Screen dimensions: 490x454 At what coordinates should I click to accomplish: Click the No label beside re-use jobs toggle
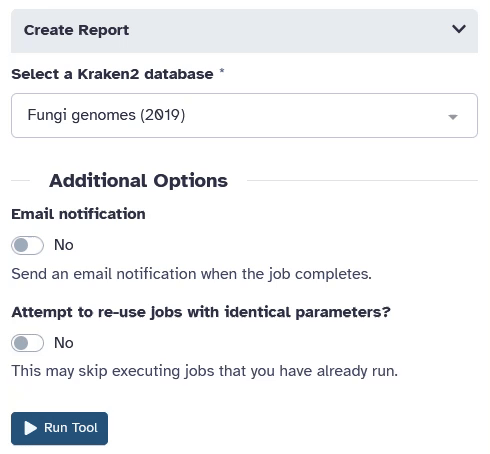click(x=64, y=343)
